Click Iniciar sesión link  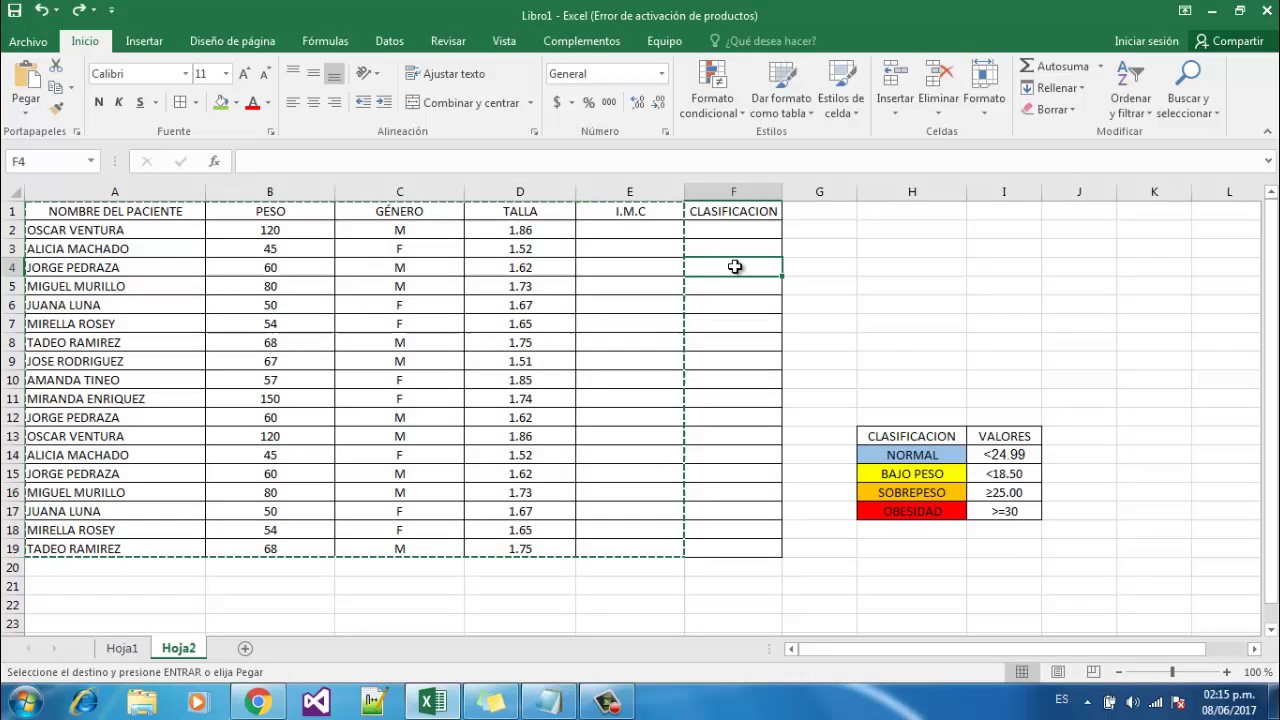click(x=1146, y=41)
